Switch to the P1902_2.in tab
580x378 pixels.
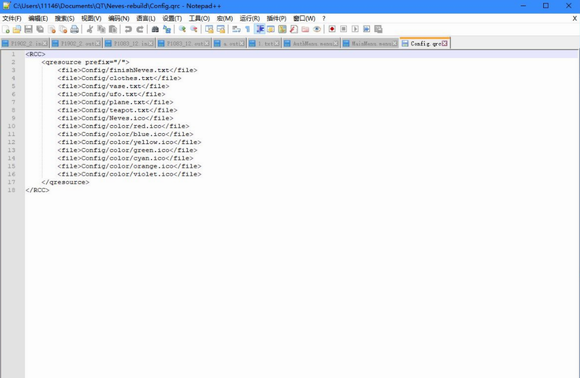(25, 44)
